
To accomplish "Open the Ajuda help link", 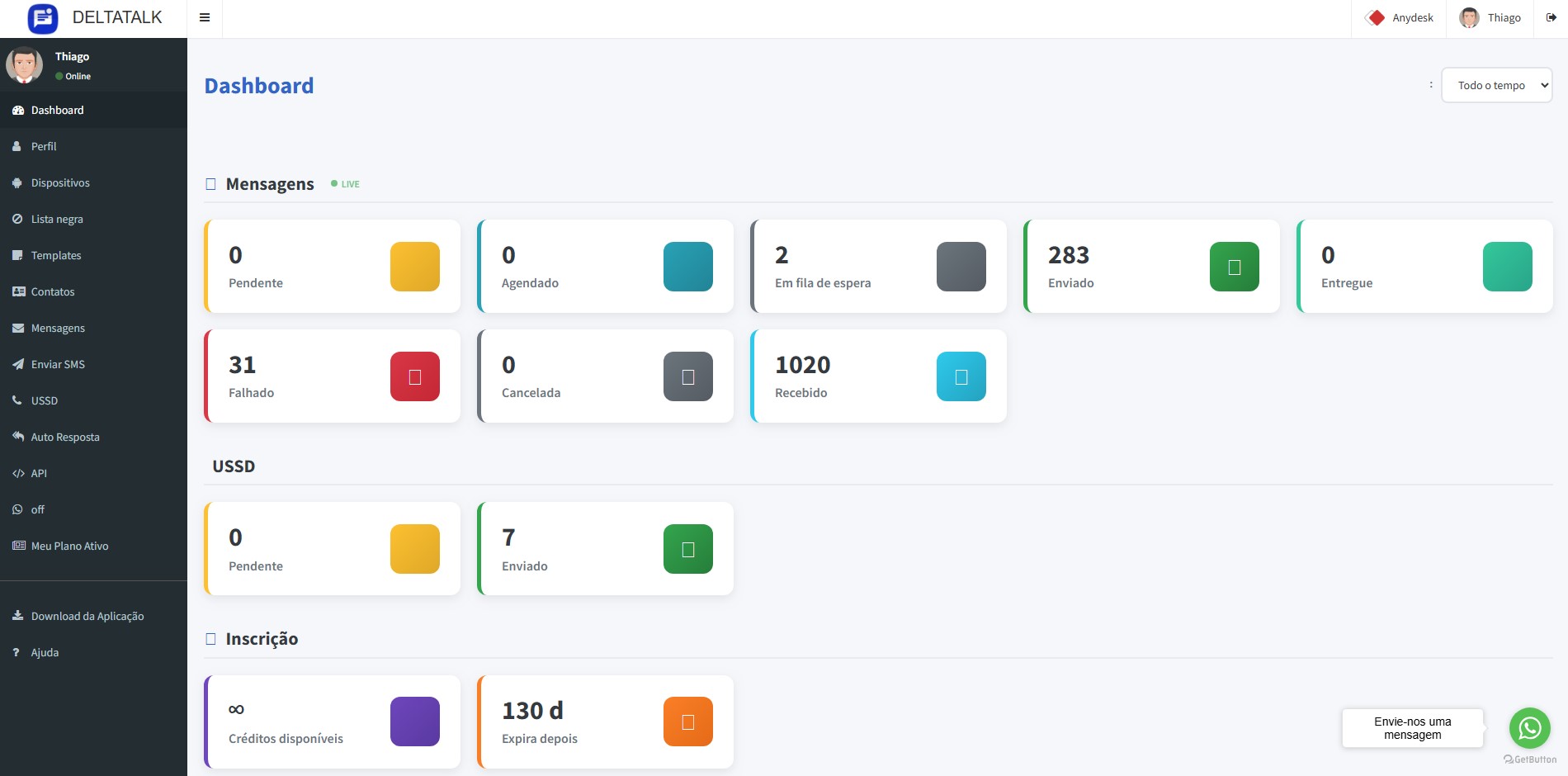I will 45,652.
